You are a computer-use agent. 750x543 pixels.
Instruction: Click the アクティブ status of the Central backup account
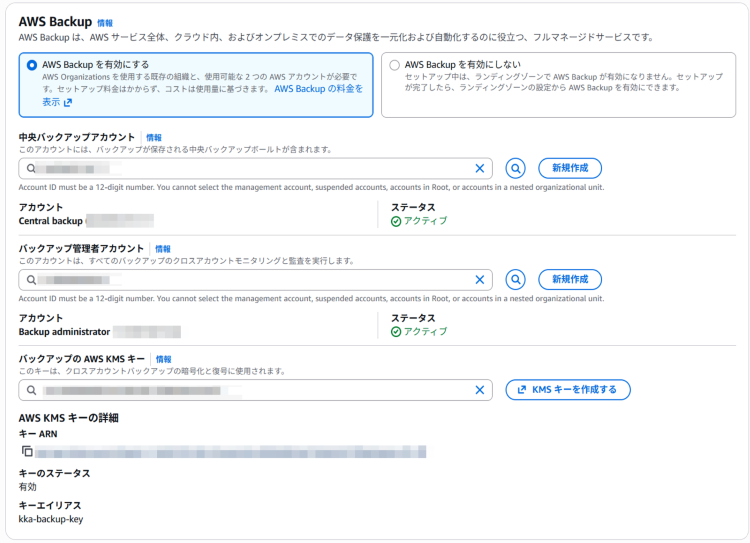pos(419,221)
